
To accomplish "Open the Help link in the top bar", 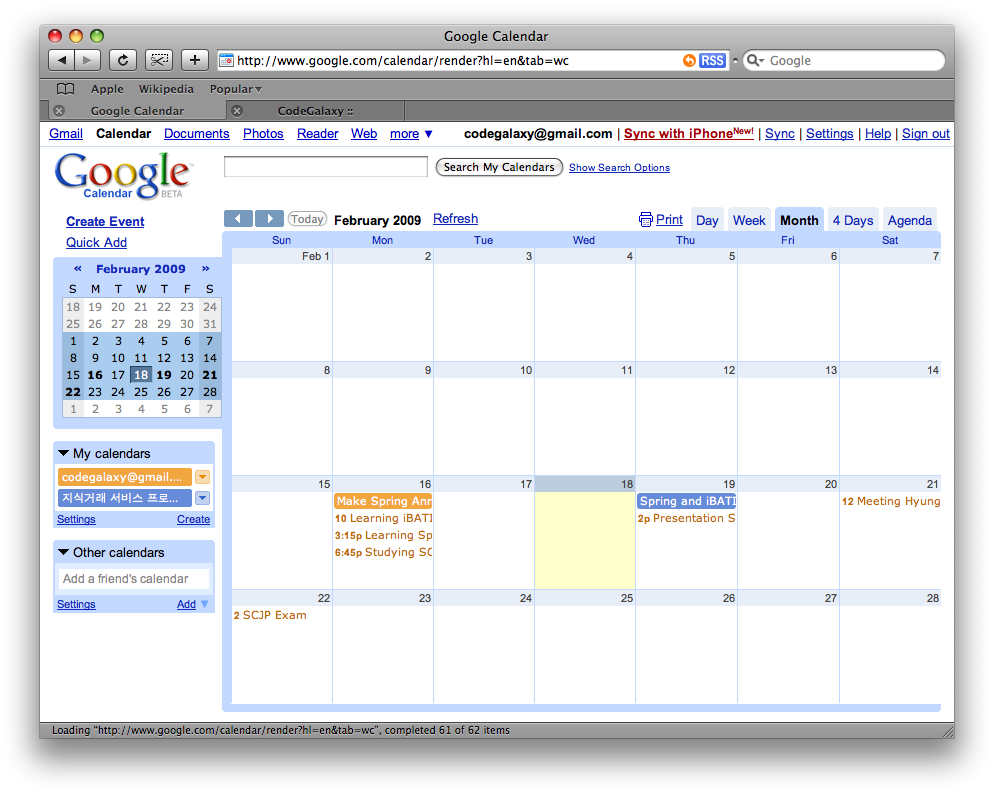I will [878, 134].
